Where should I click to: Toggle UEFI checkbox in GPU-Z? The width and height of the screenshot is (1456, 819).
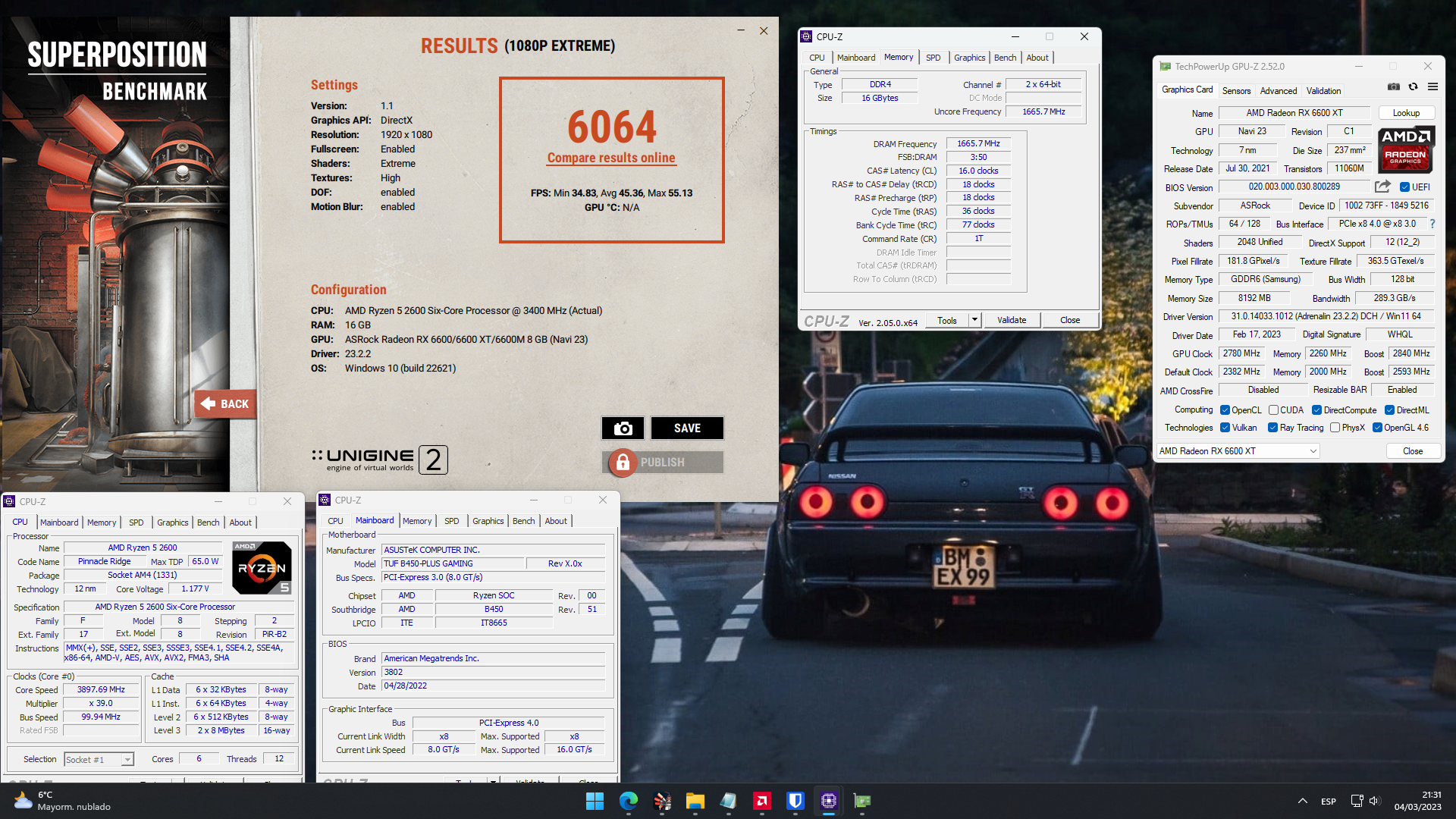pos(1404,187)
